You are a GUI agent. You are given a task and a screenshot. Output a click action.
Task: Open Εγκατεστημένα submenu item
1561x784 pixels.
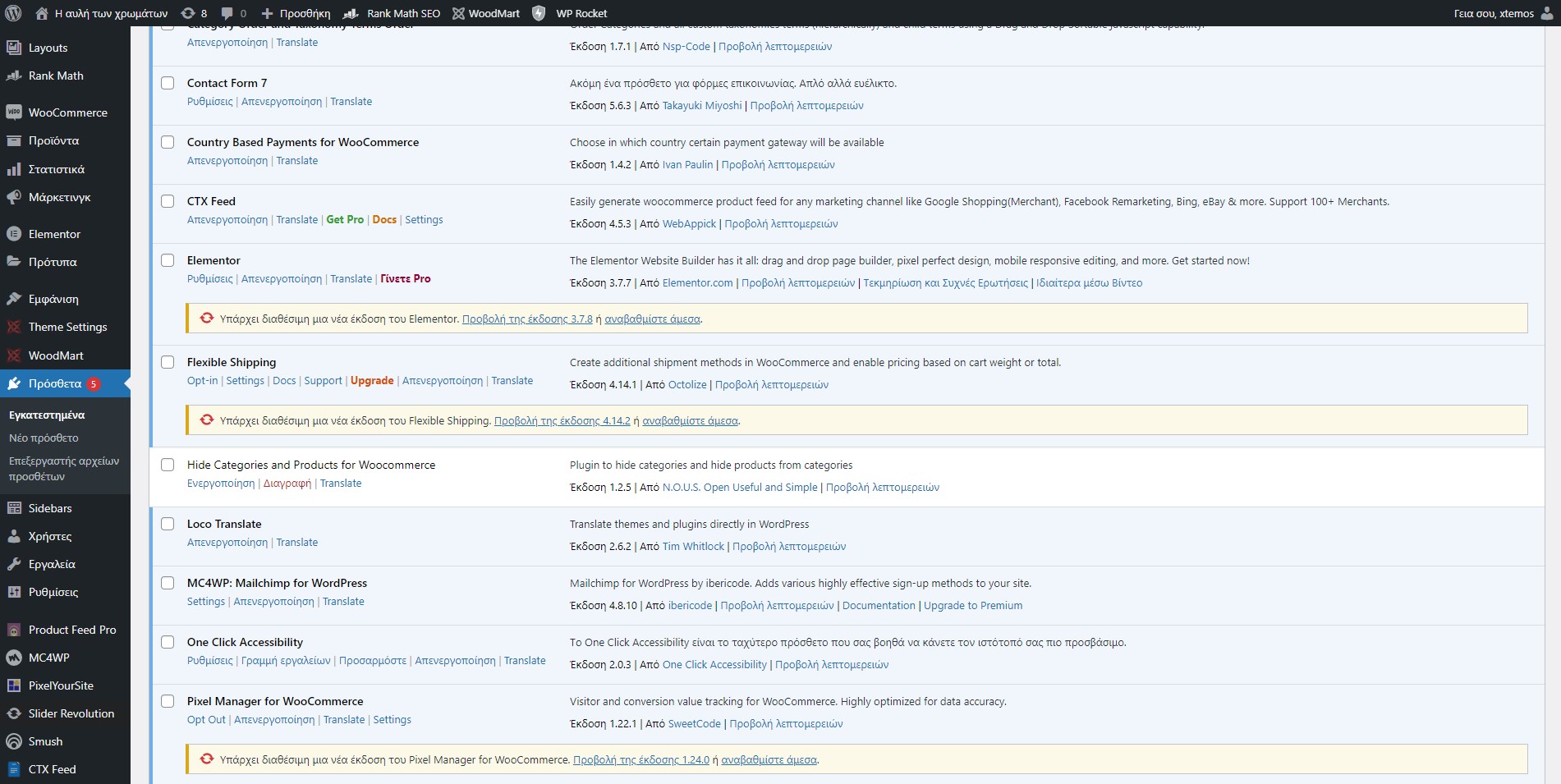click(x=47, y=415)
